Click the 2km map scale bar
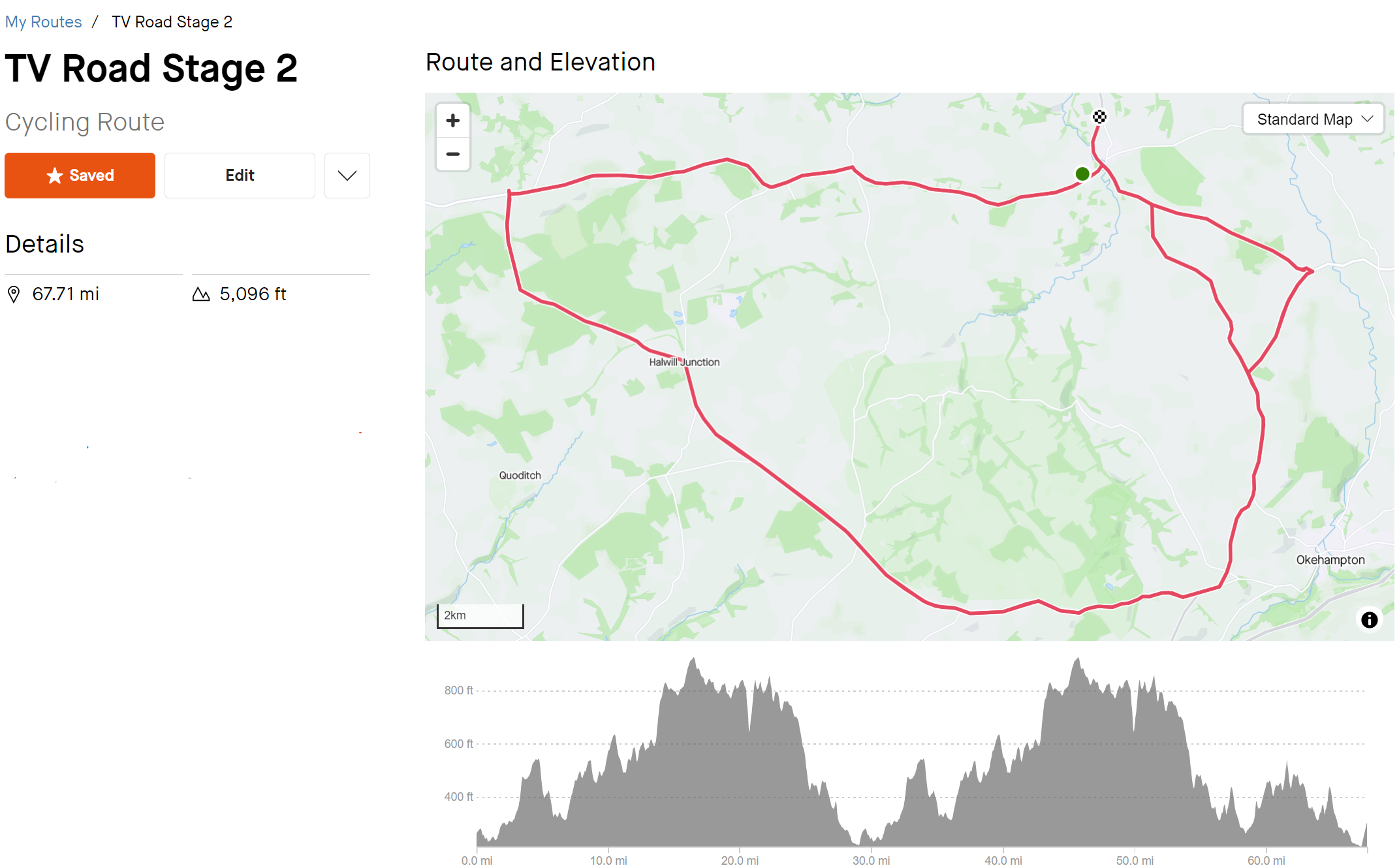1399x868 pixels. tap(480, 616)
